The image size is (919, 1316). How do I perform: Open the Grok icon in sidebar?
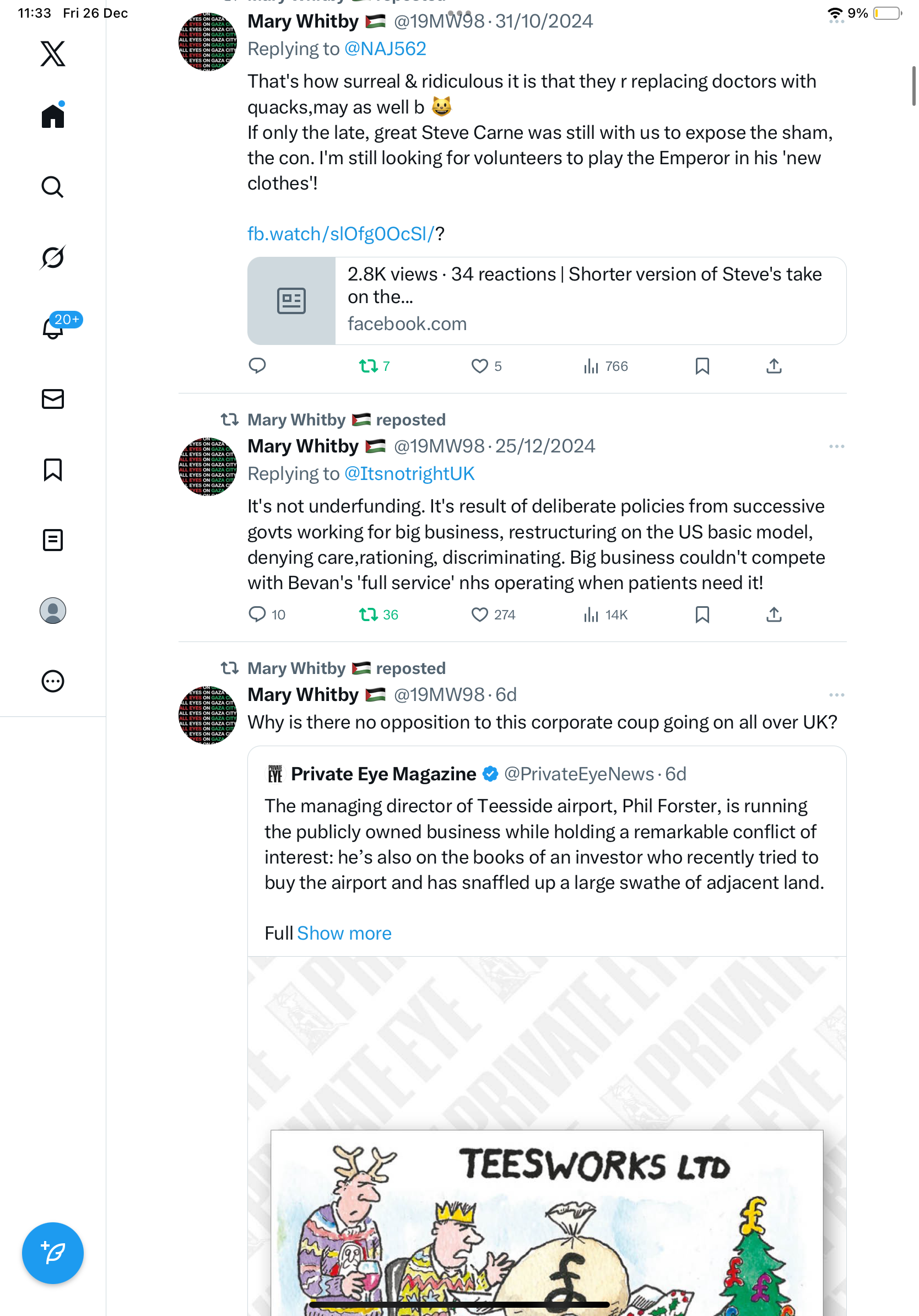click(53, 257)
